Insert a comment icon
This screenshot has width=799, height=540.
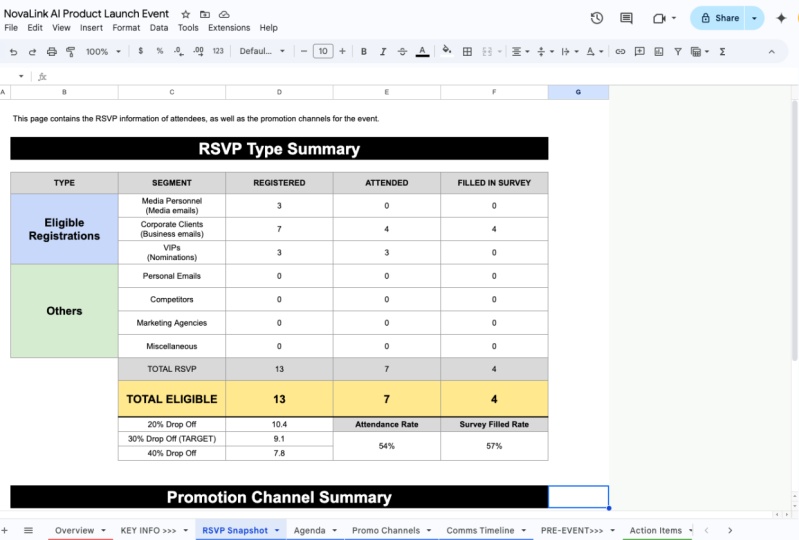pos(639,51)
